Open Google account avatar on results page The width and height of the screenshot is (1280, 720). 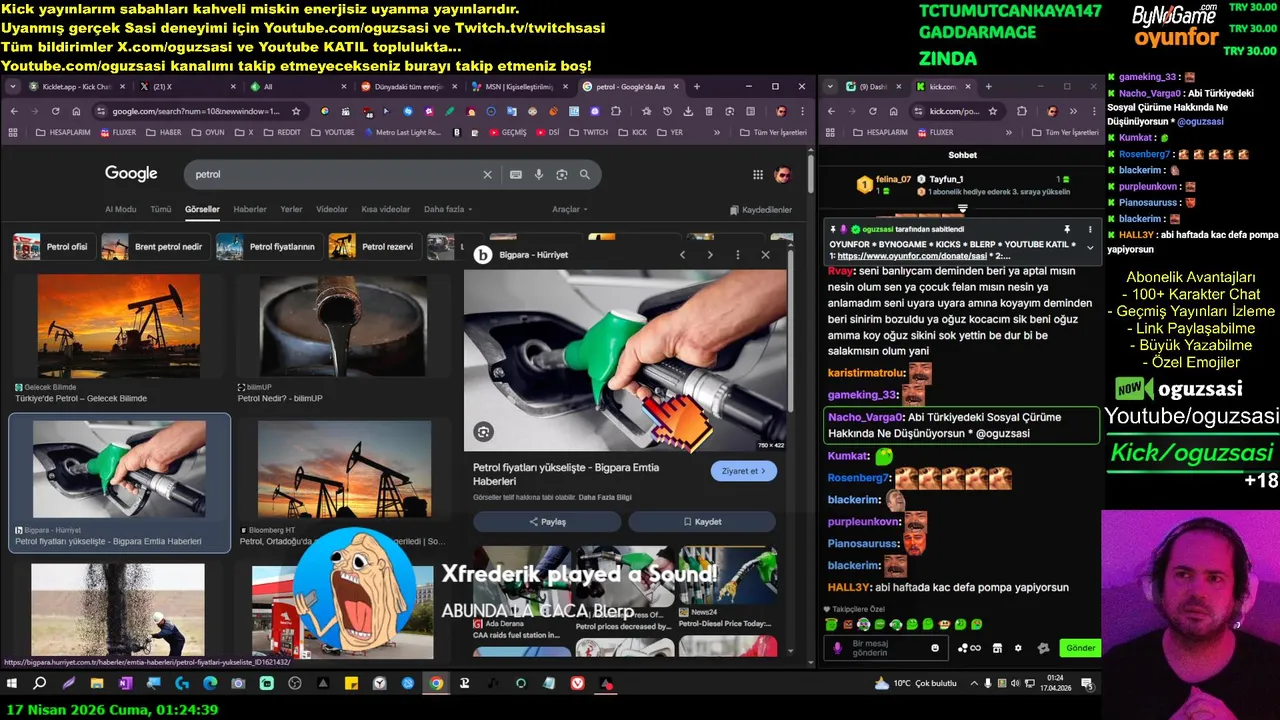[x=783, y=174]
